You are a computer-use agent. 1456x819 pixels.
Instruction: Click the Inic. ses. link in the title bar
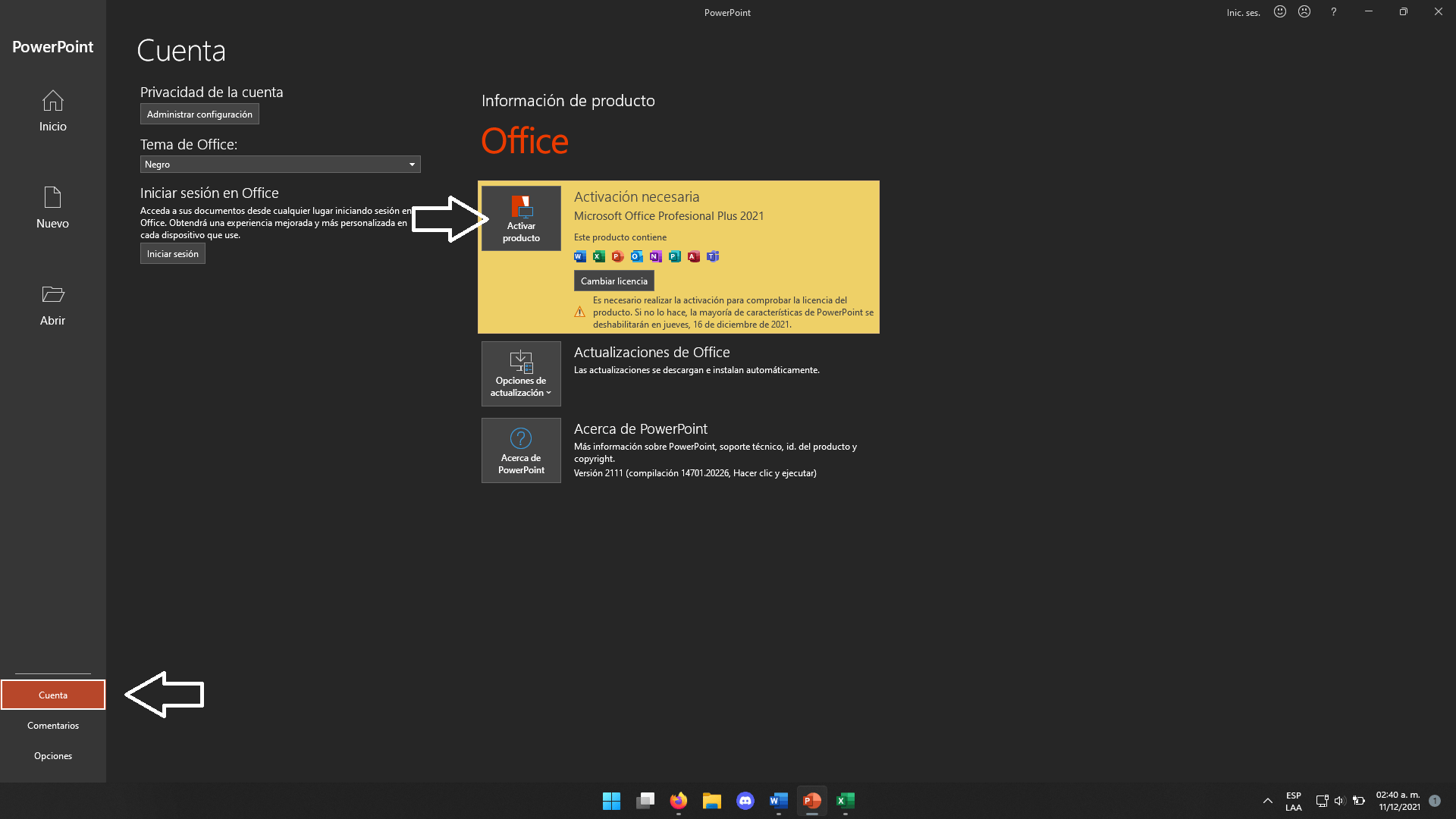[1244, 12]
